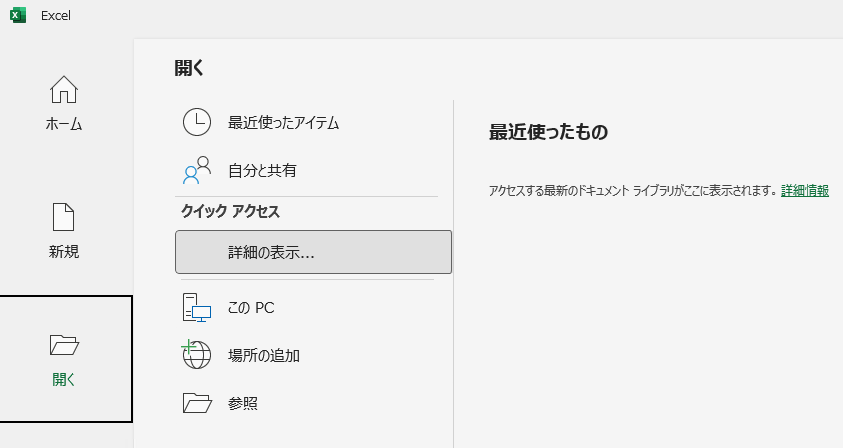Click the 最近使ったもの heading
The width and height of the screenshot is (843, 448).
coord(548,132)
